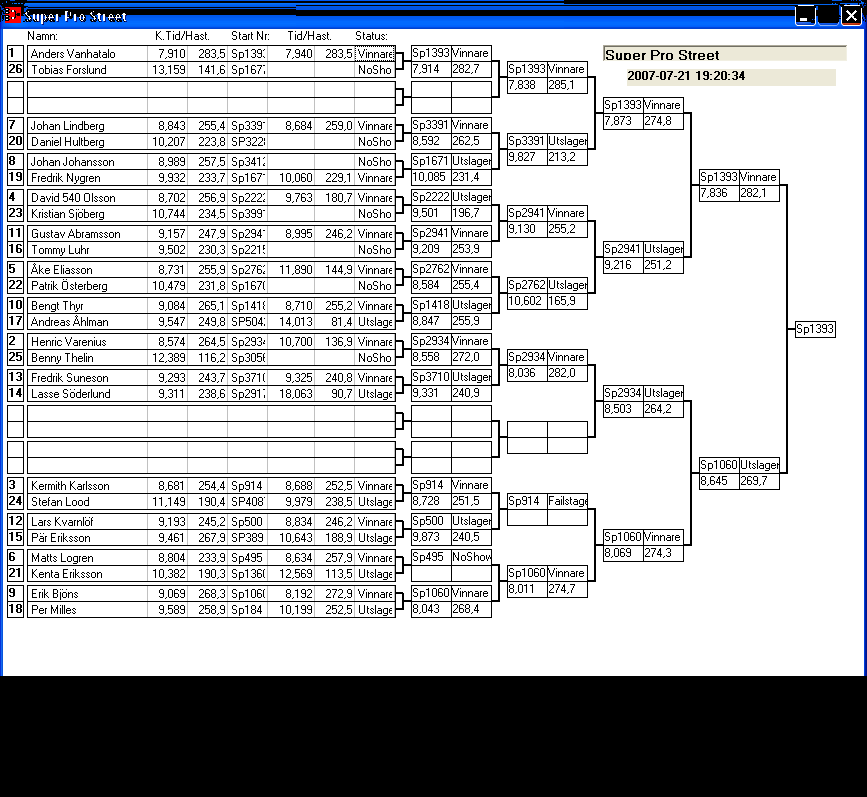Select the Henric Varenius name field
The height and width of the screenshot is (797, 867).
click(86, 342)
